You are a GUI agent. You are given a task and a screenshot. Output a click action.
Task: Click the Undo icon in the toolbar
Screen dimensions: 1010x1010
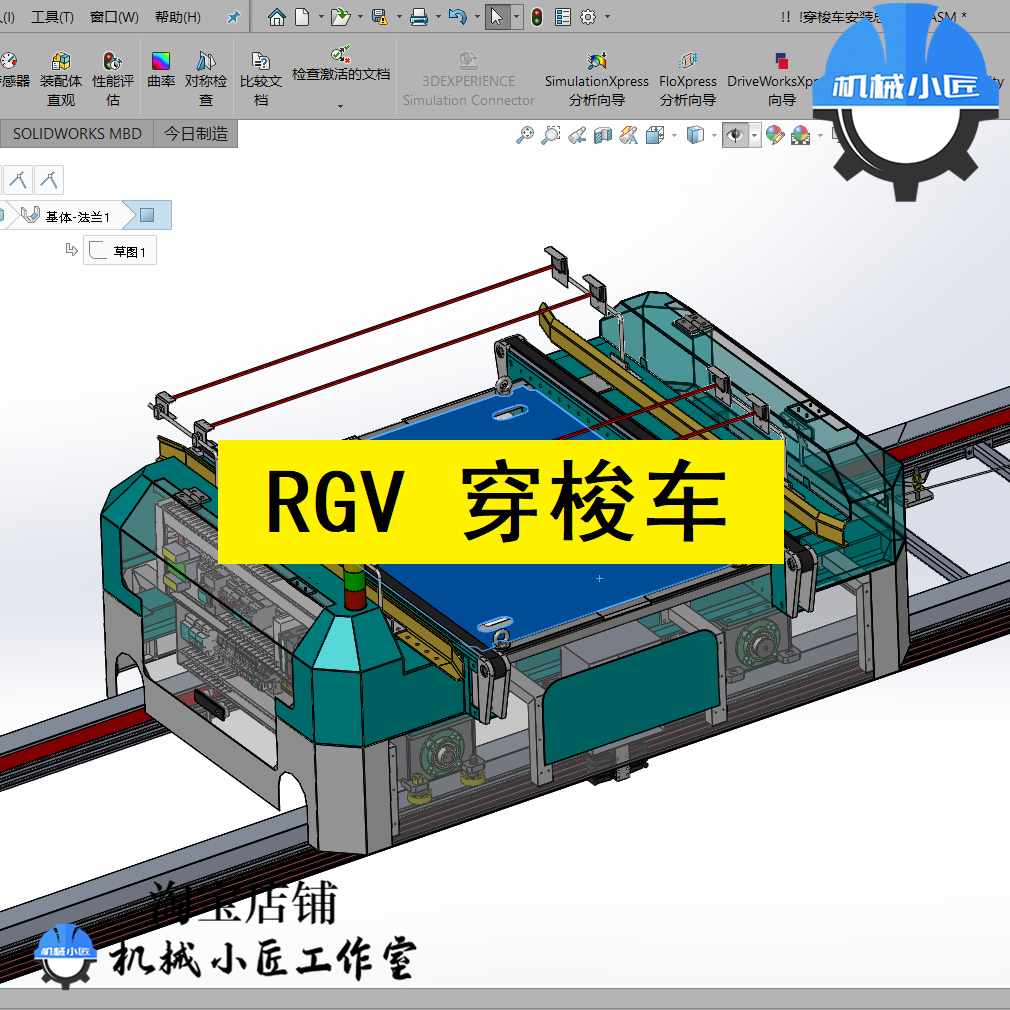coord(458,16)
